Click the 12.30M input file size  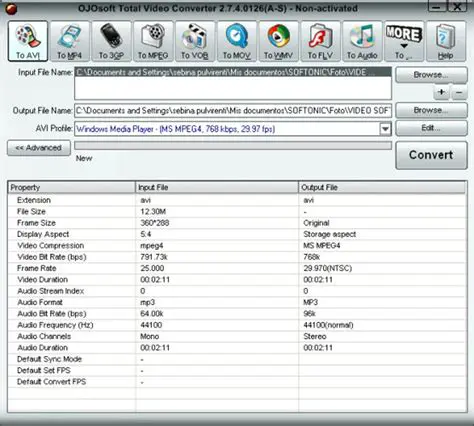tap(153, 212)
